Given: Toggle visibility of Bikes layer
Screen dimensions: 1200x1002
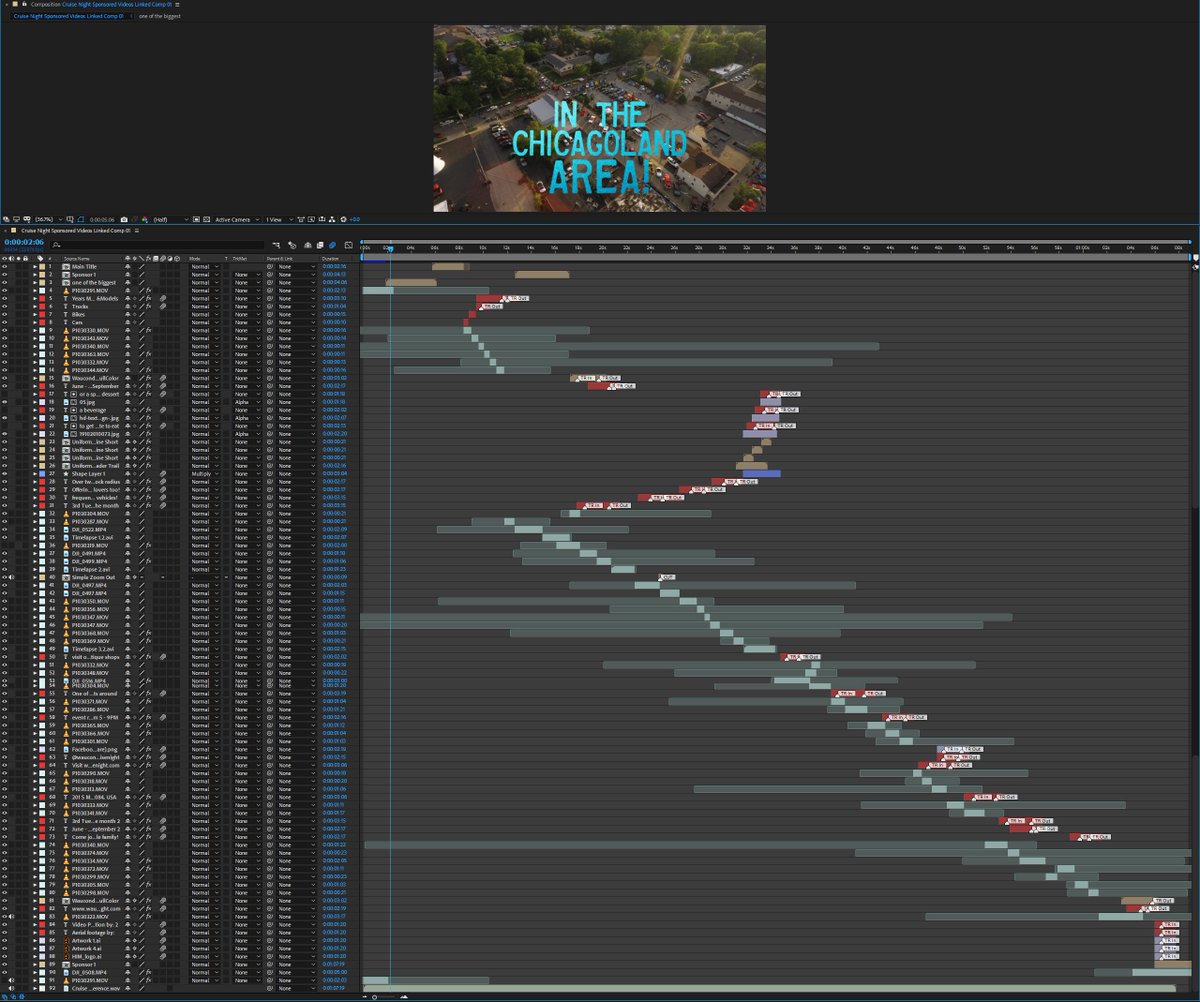Looking at the screenshot, I should (5, 314).
